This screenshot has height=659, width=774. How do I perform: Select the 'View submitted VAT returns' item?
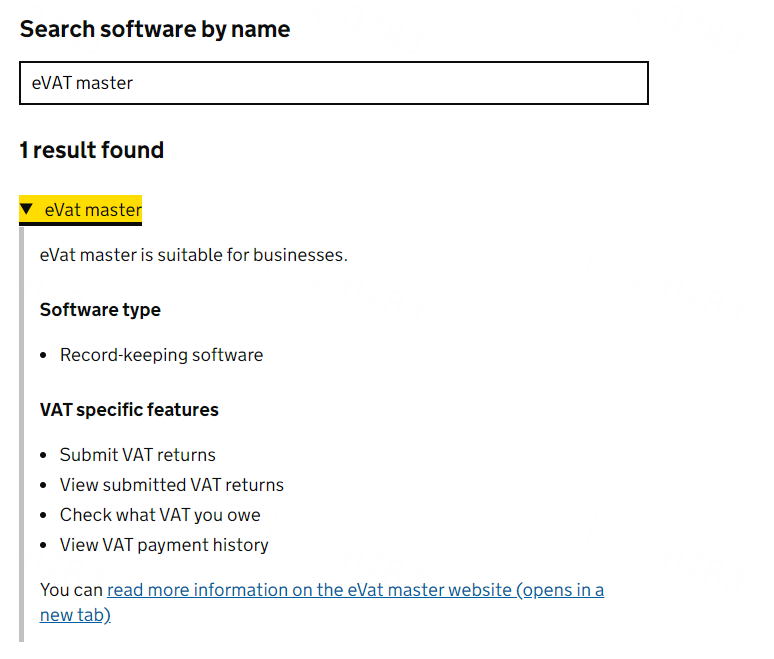pos(172,485)
